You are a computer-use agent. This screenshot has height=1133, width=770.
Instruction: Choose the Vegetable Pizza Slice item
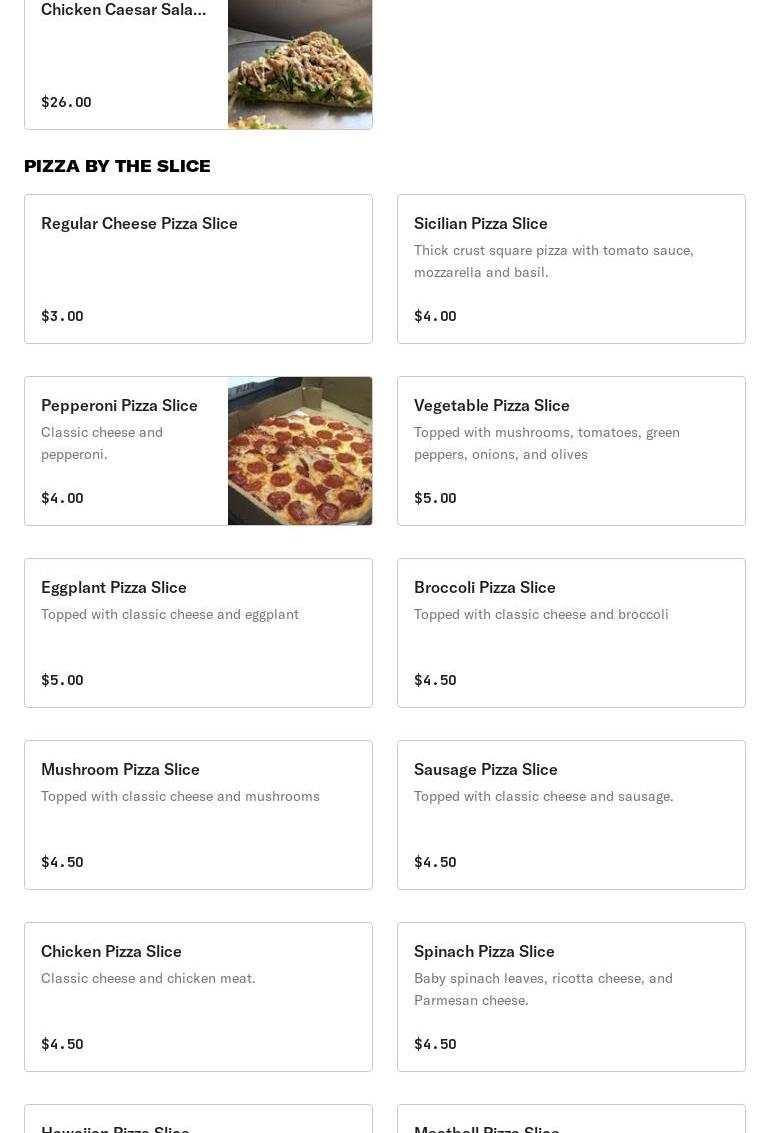[x=571, y=451]
